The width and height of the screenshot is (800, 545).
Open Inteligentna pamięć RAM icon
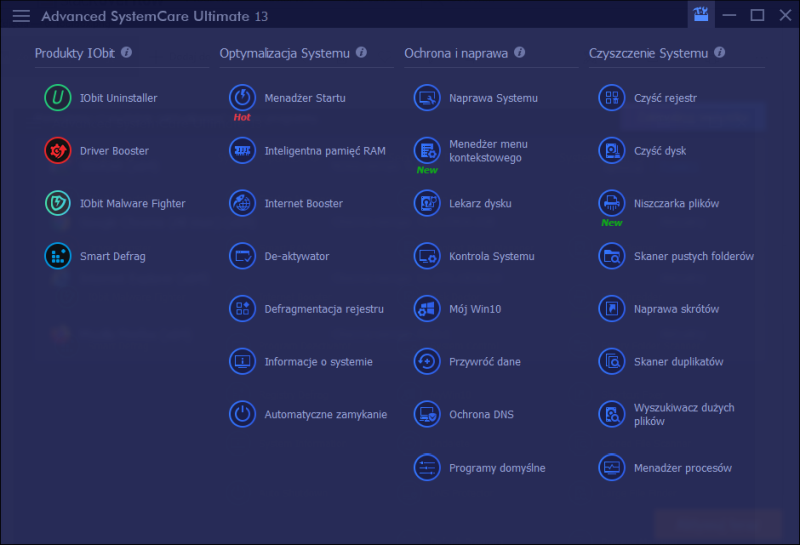pyautogui.click(x=242, y=151)
